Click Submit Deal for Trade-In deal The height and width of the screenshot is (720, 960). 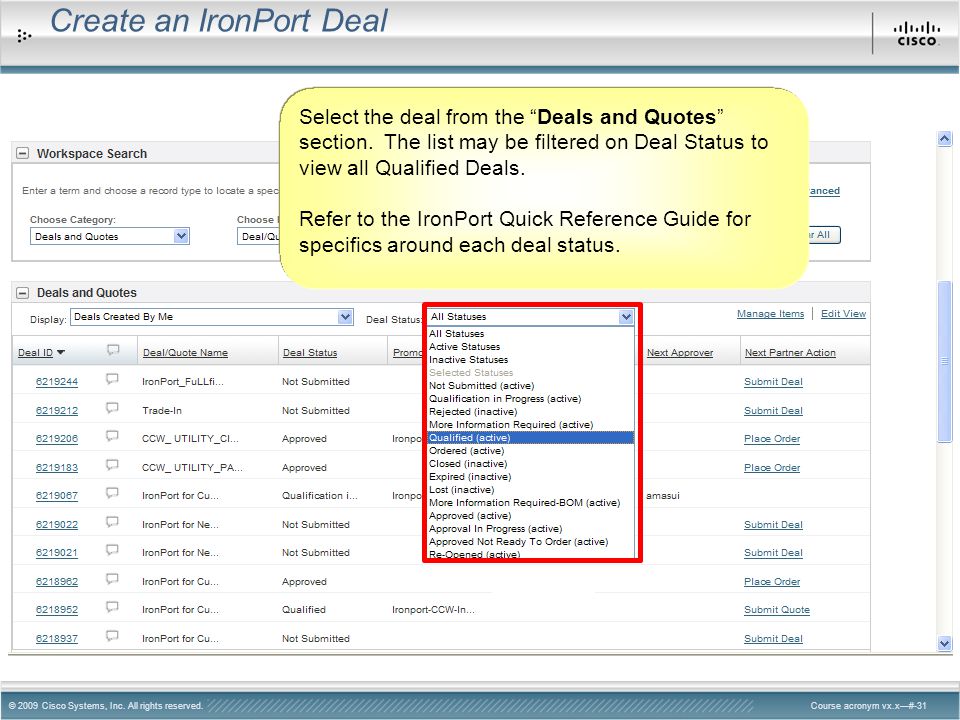[773, 410]
